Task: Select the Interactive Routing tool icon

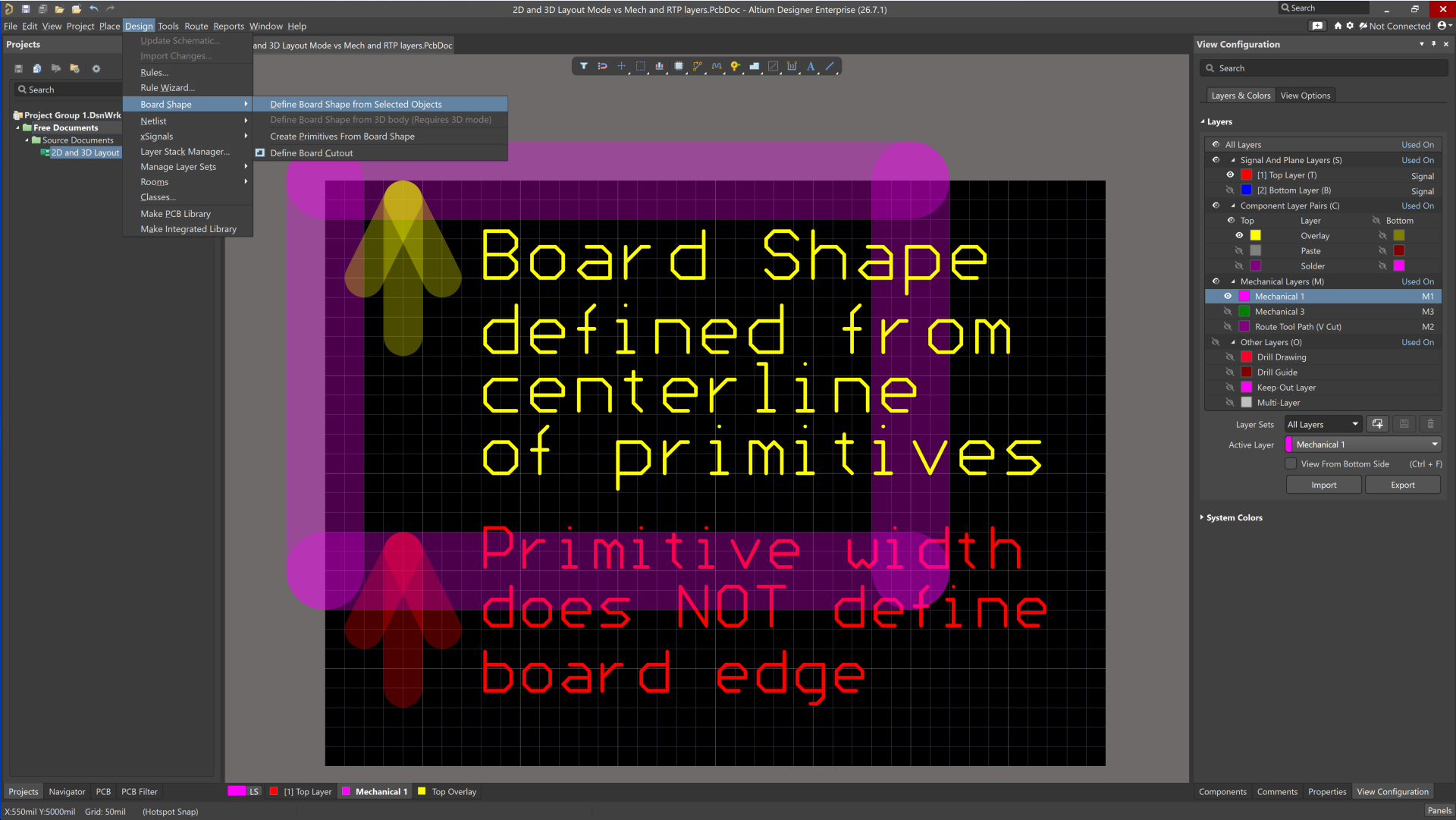Action: coord(698,67)
